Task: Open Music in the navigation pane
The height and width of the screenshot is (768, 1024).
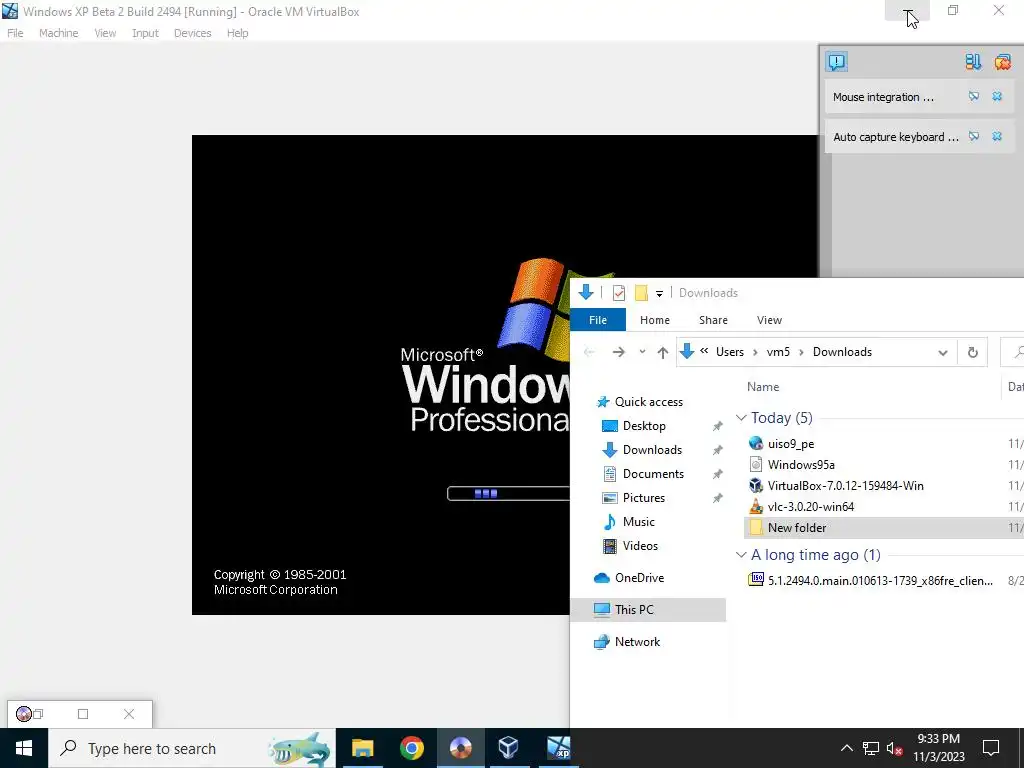Action: [x=638, y=522]
